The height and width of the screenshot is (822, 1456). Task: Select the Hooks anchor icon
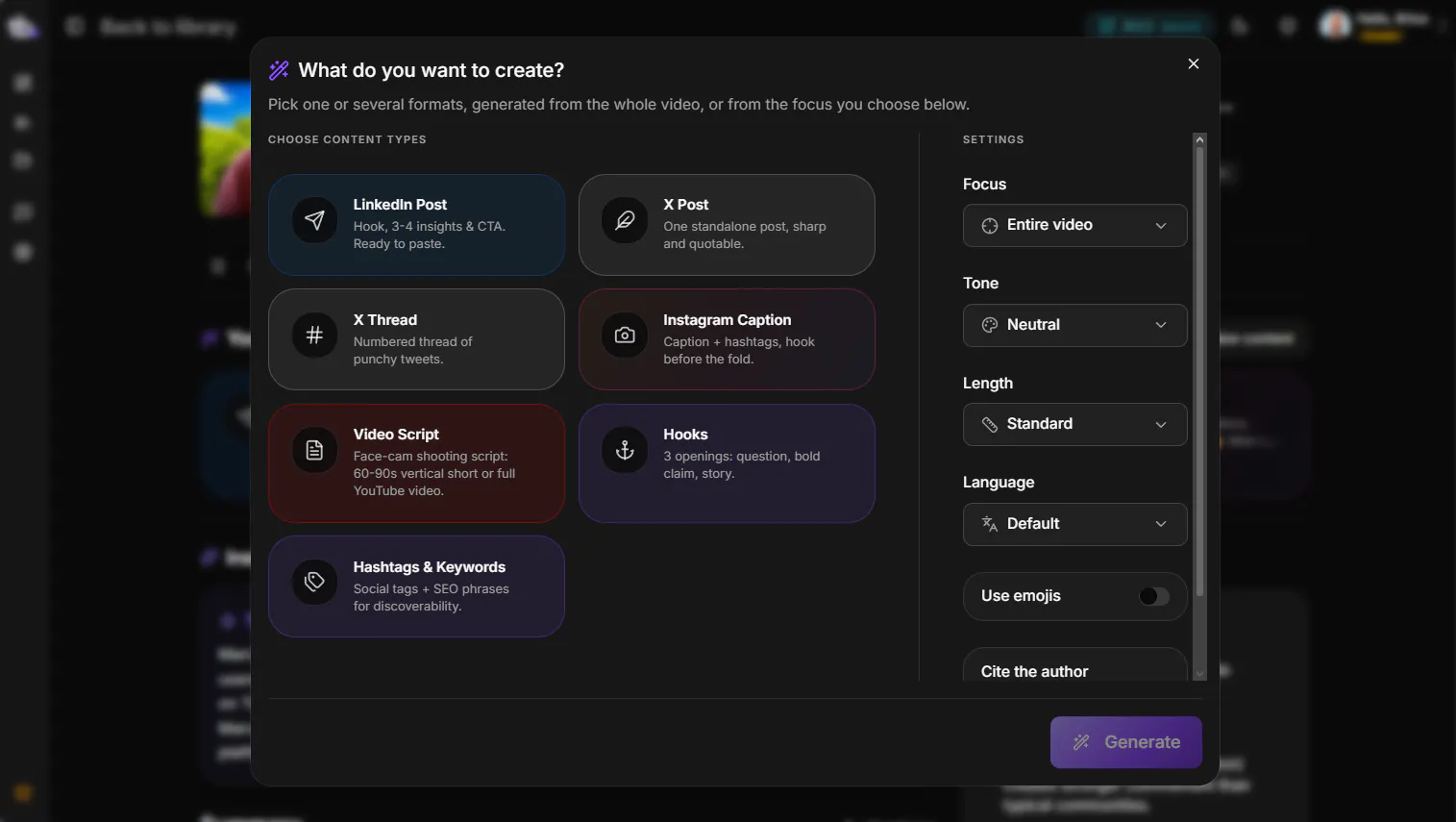pos(625,450)
